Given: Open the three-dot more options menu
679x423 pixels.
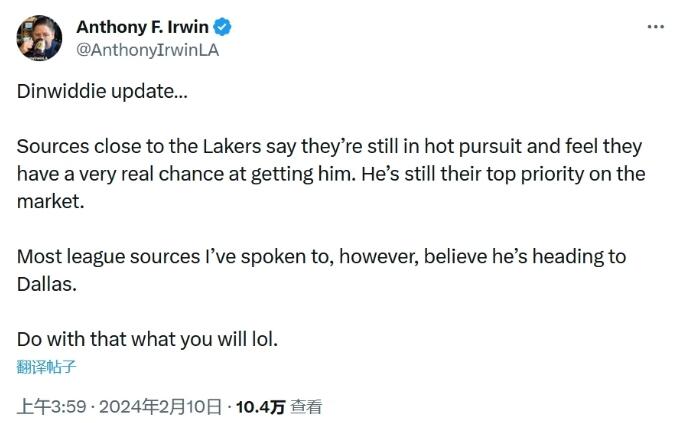Looking at the screenshot, I should click(655, 27).
